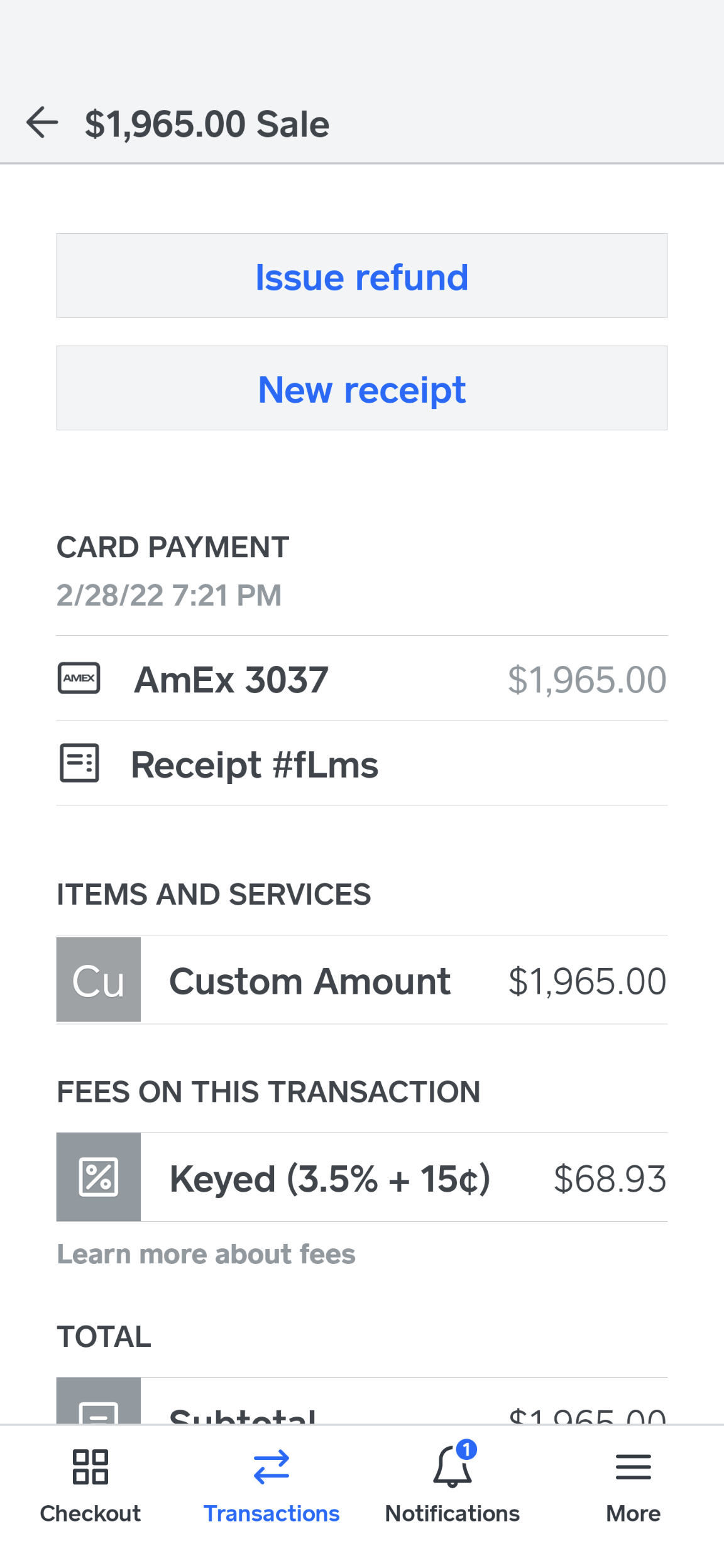This screenshot has width=724, height=1568.
Task: Tap the notification badge showing 1
Action: pyautogui.click(x=466, y=1449)
